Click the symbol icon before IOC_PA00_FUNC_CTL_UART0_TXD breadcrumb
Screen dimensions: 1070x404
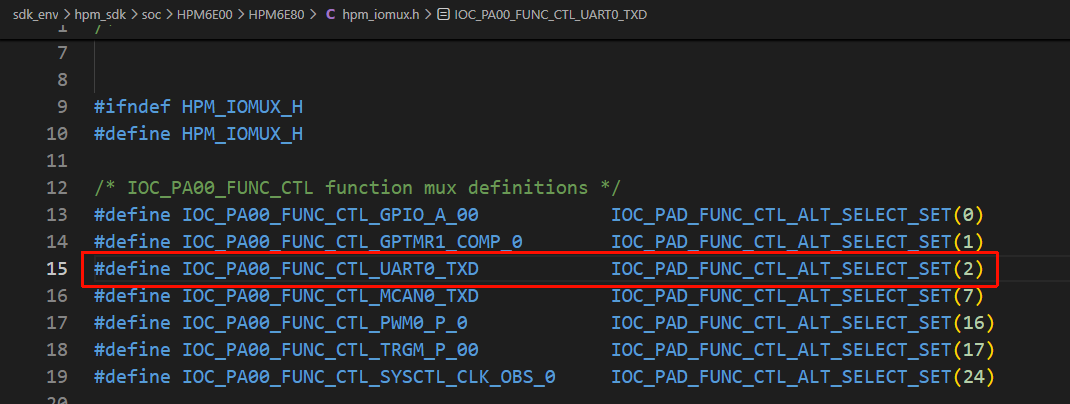coord(442,14)
